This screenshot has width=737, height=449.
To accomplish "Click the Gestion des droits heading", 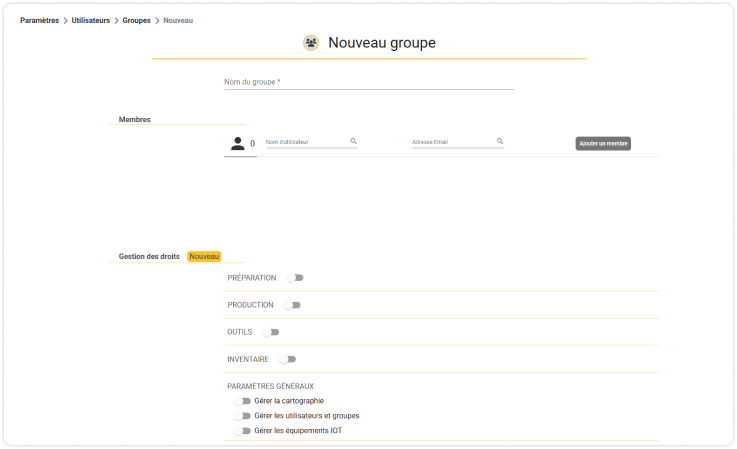I will [149, 256].
